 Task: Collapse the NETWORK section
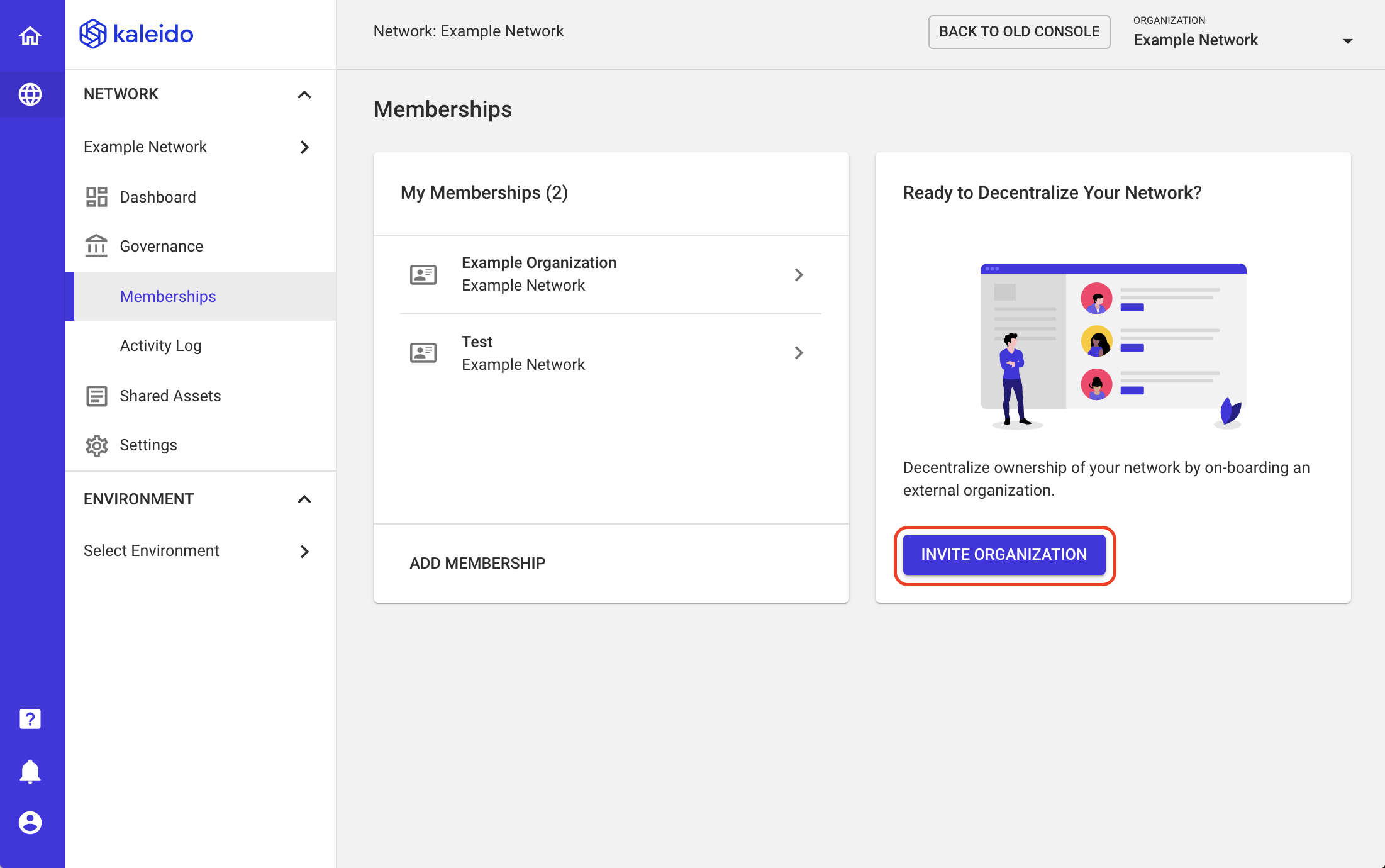305,93
